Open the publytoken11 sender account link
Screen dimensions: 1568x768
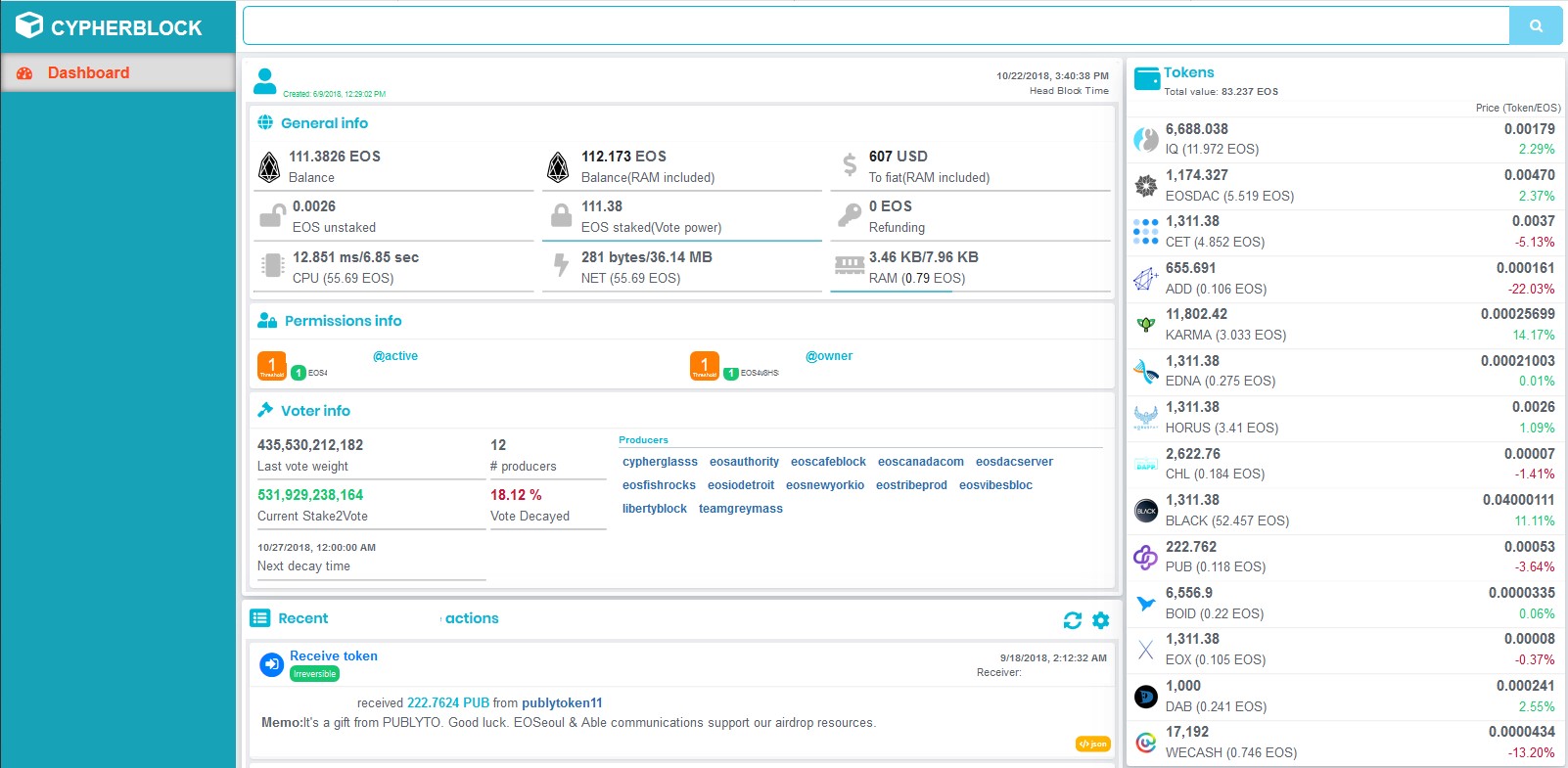click(562, 703)
